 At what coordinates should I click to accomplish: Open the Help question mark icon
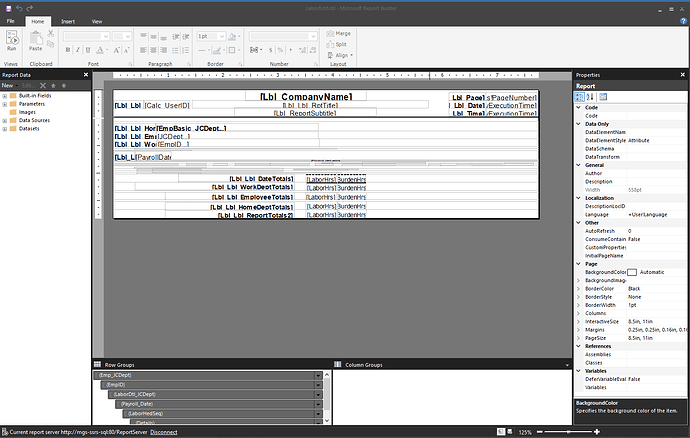click(x=683, y=21)
